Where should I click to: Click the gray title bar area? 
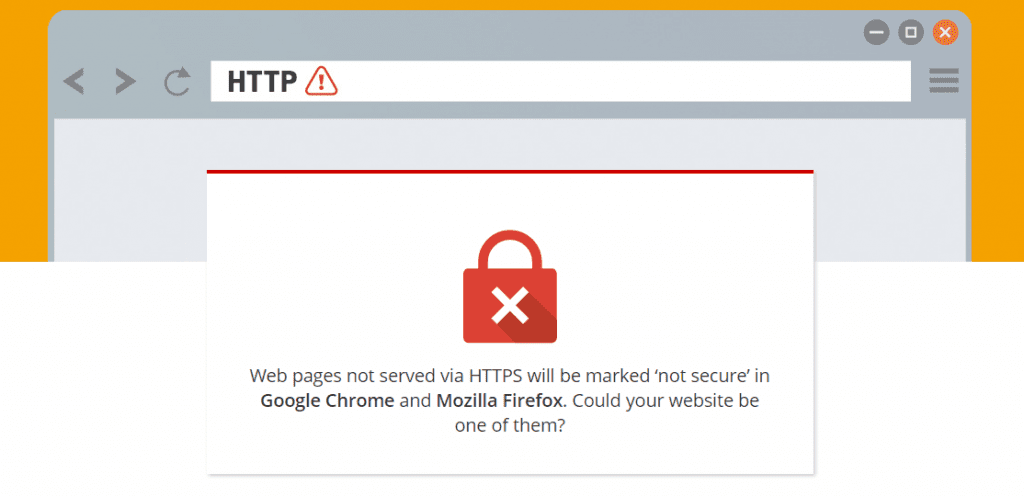tap(457, 33)
